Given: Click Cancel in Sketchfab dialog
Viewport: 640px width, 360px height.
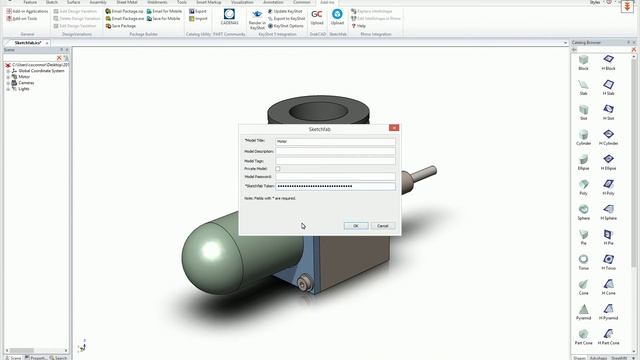Looking at the screenshot, I should (x=383, y=226).
